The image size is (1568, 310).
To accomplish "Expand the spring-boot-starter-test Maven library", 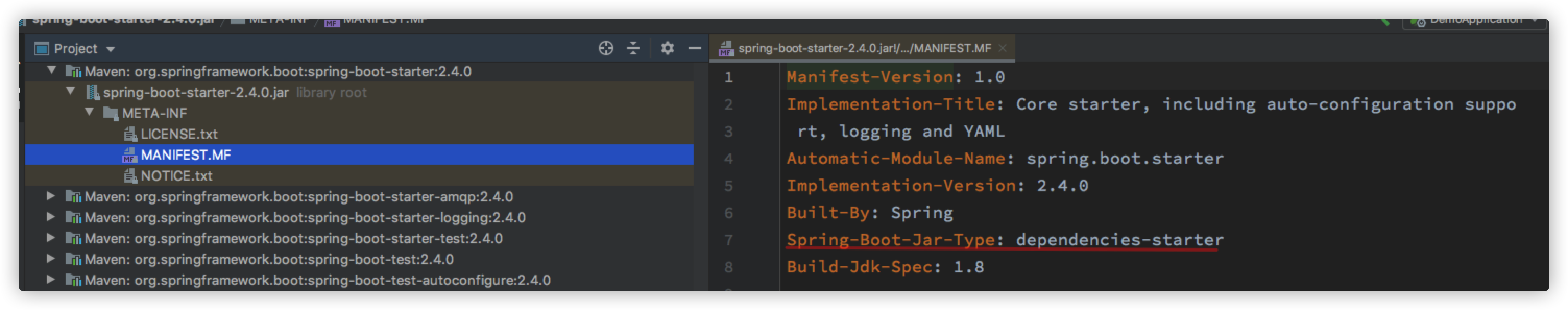I will click(x=51, y=237).
